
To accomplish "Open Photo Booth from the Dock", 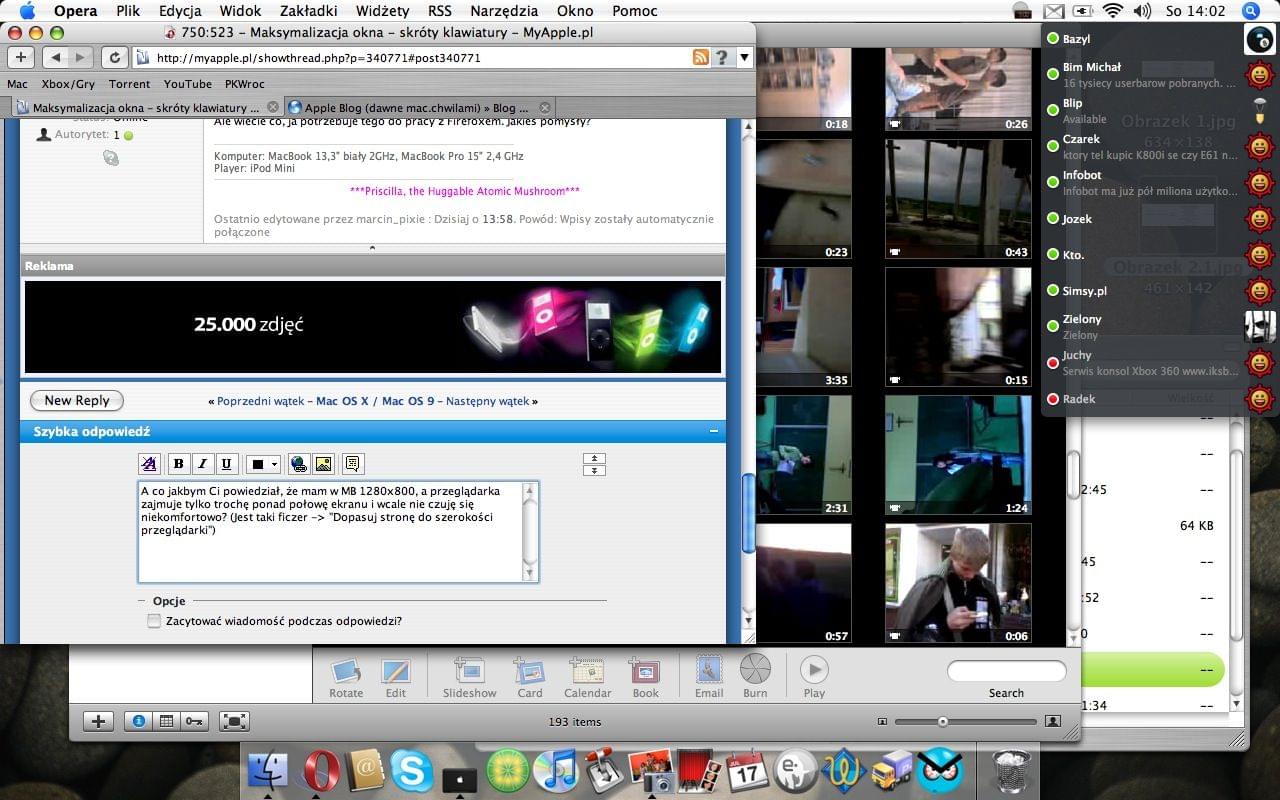I will point(700,771).
